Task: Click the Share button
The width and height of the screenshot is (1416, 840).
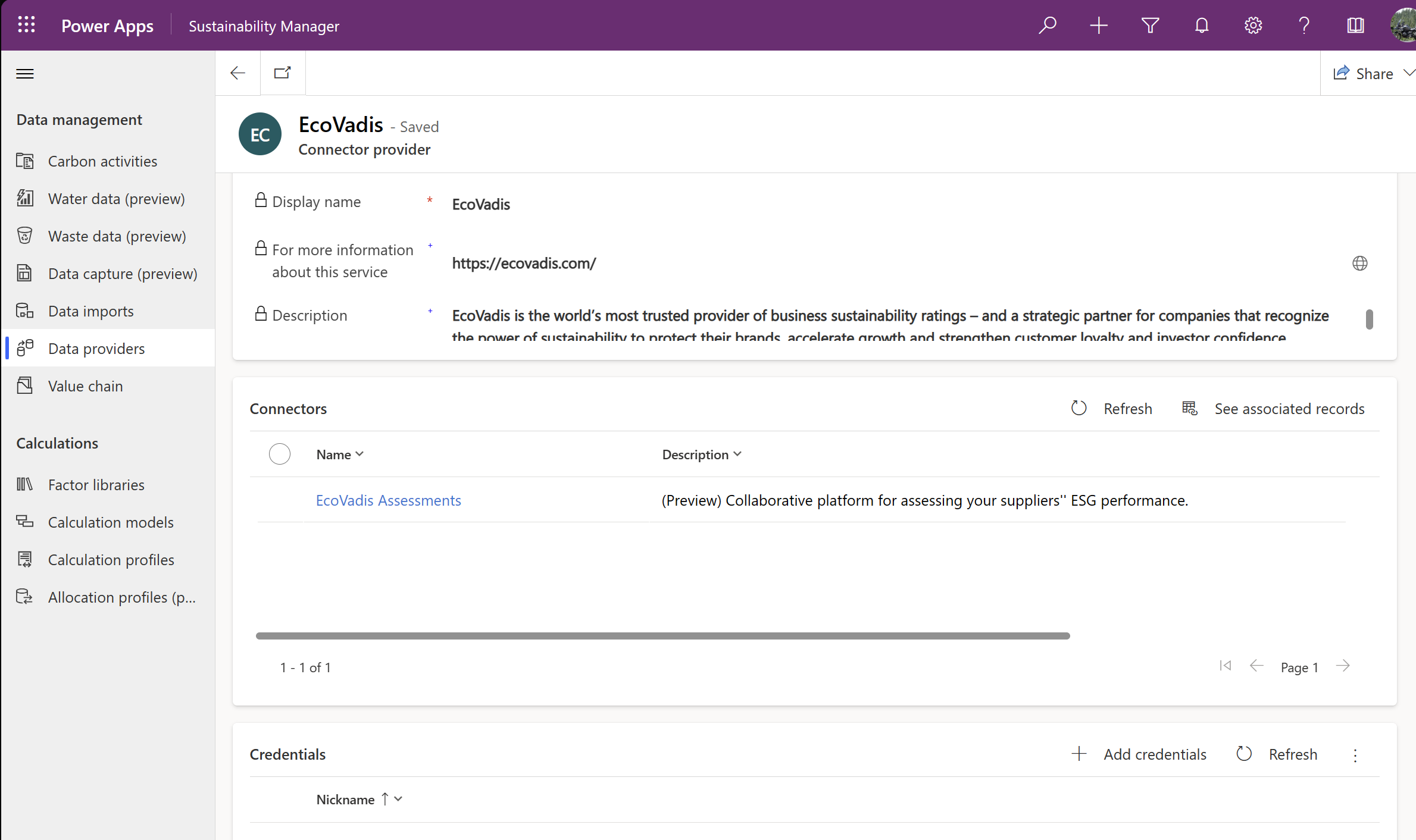Action: (1362, 73)
